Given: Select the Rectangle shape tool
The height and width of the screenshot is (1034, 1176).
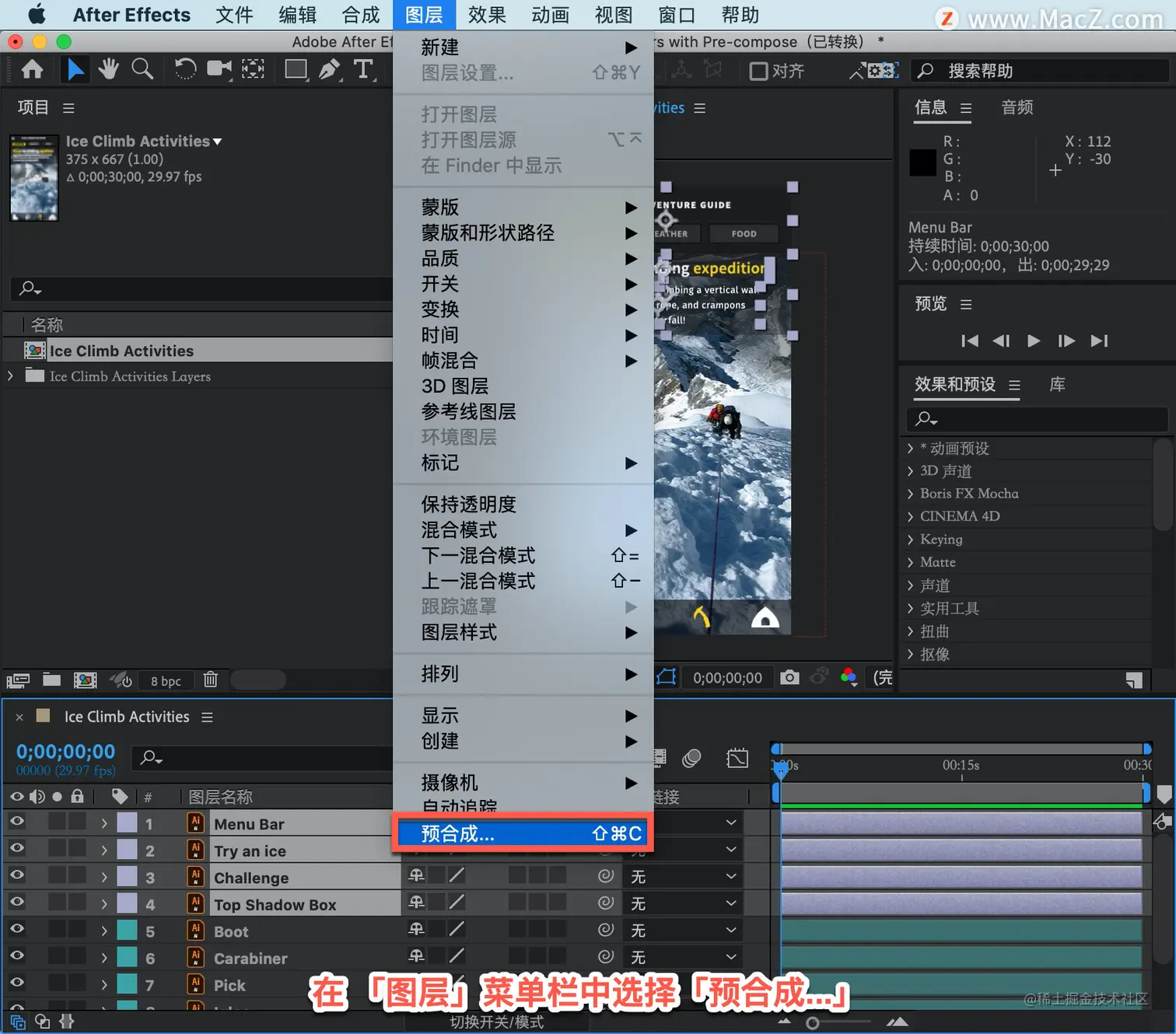Looking at the screenshot, I should tap(296, 70).
